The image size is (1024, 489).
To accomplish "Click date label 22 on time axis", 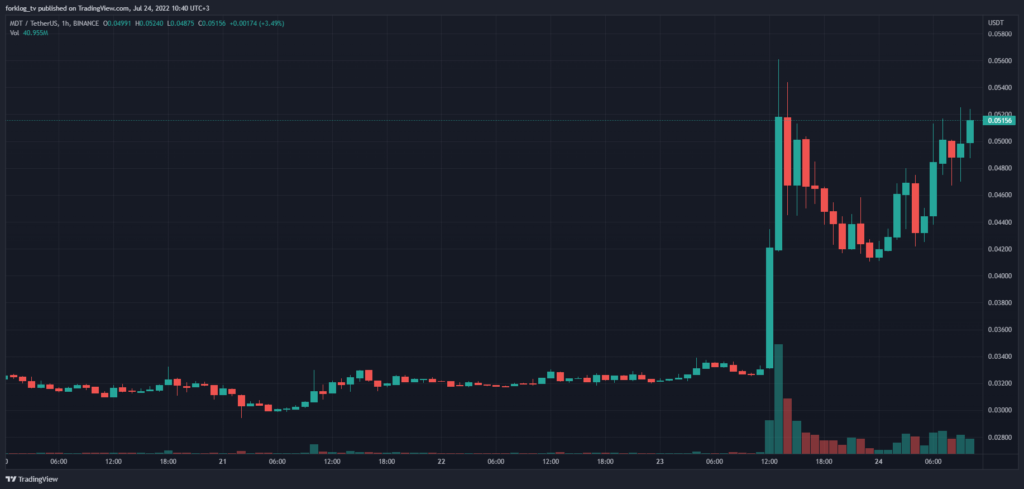I will click(441, 462).
